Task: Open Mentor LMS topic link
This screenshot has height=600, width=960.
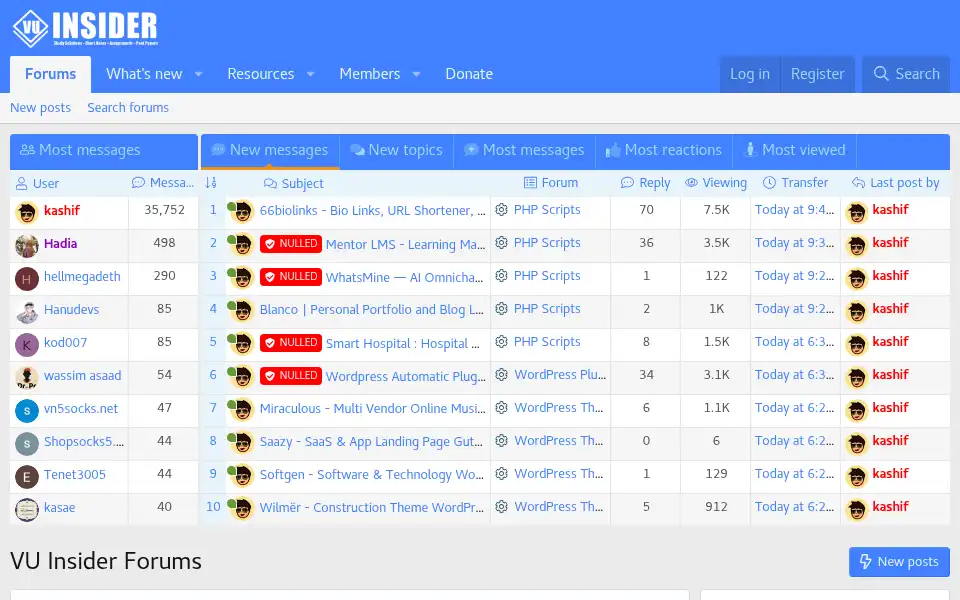Action: (405, 244)
